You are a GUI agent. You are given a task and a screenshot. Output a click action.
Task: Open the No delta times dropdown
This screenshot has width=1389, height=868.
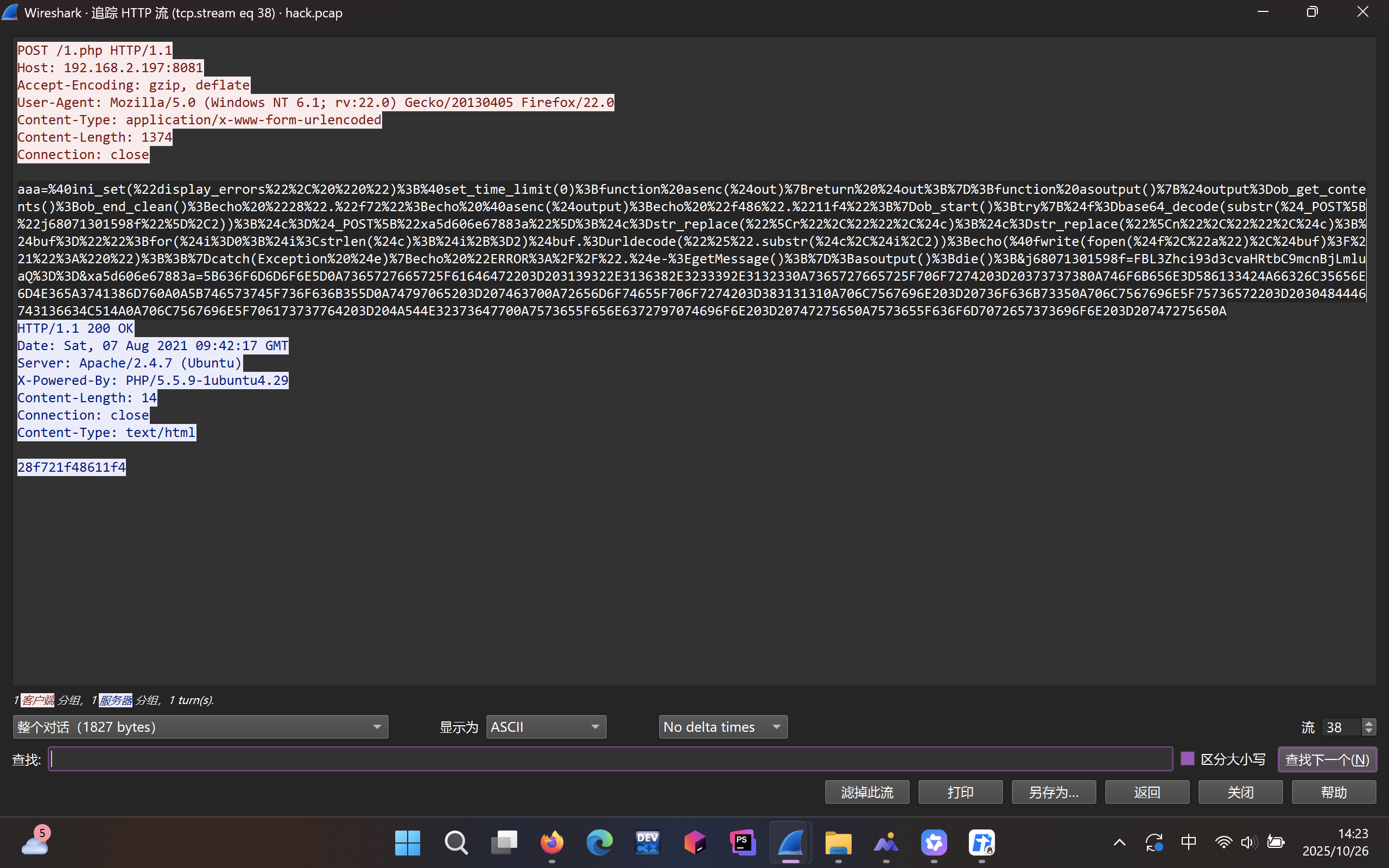tap(722, 727)
